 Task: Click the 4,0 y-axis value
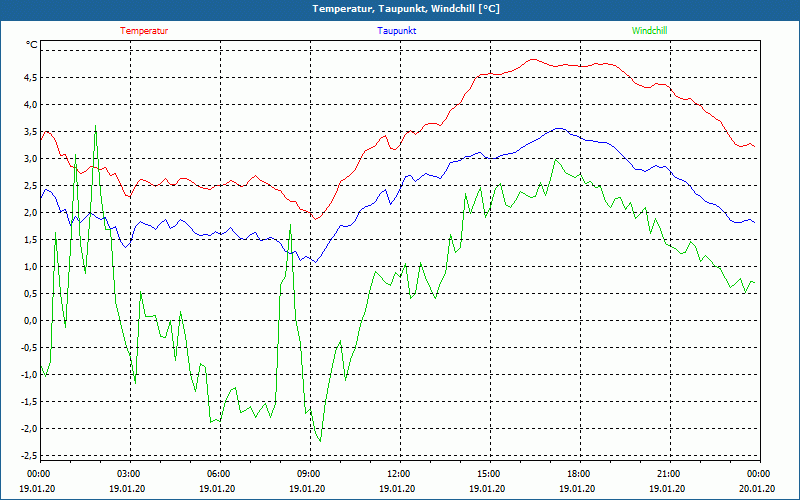tap(31, 105)
